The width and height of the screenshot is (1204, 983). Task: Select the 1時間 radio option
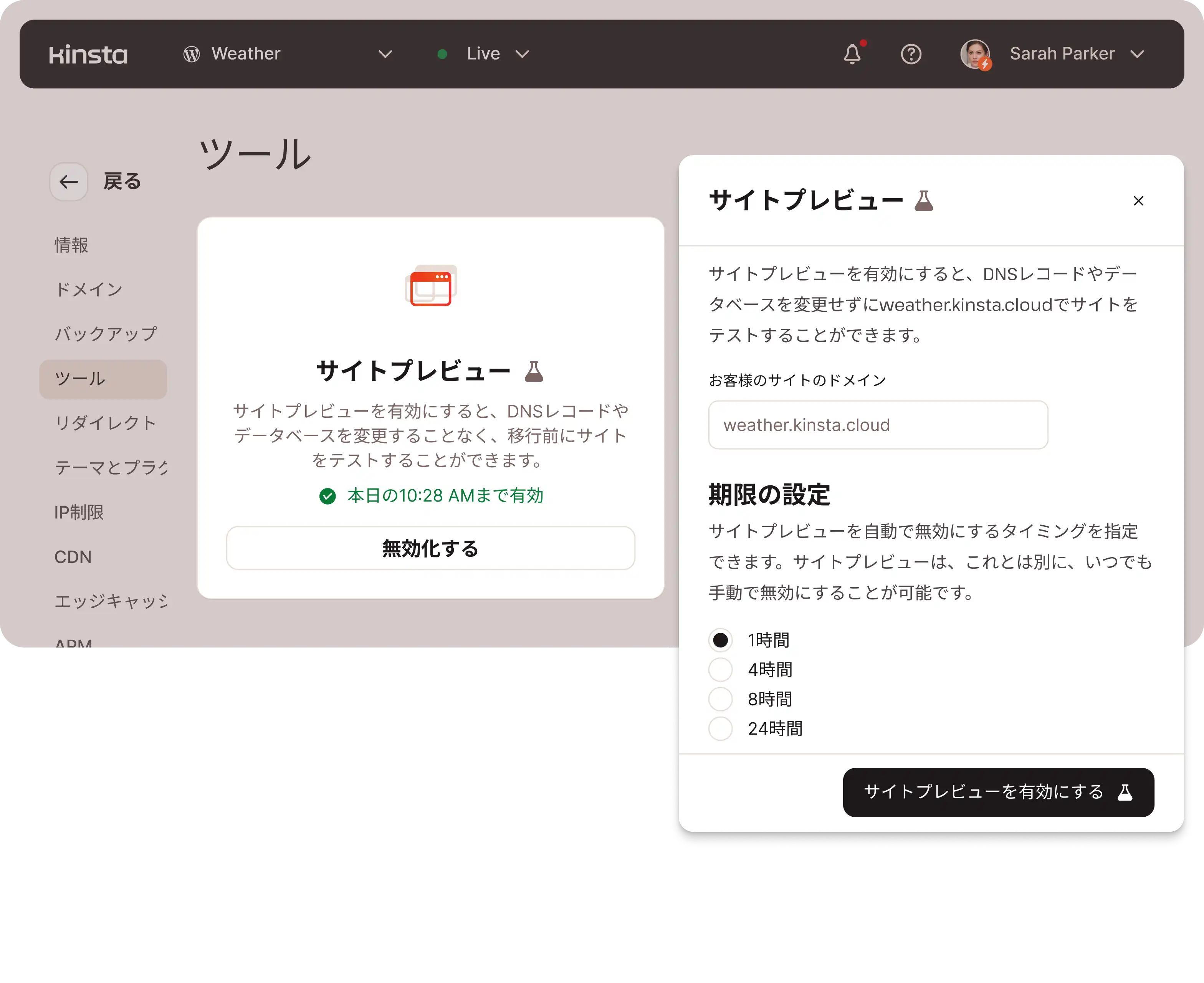pos(721,640)
